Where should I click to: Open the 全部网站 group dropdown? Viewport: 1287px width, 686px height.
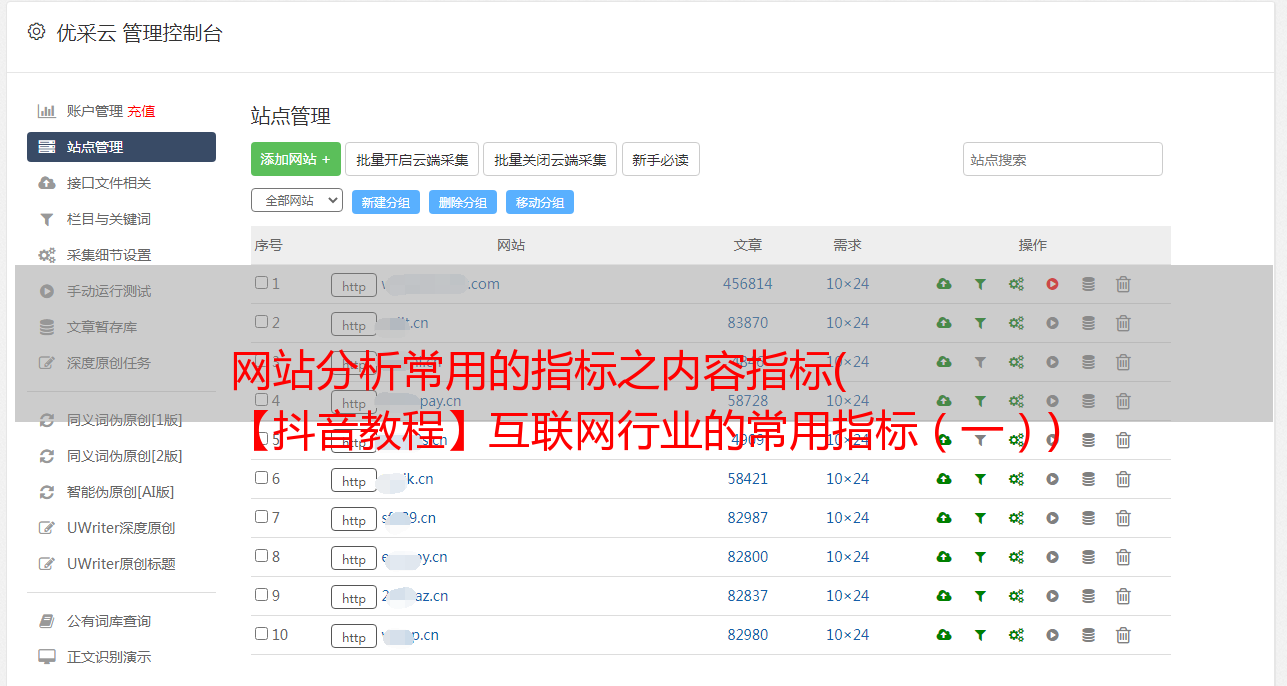297,201
